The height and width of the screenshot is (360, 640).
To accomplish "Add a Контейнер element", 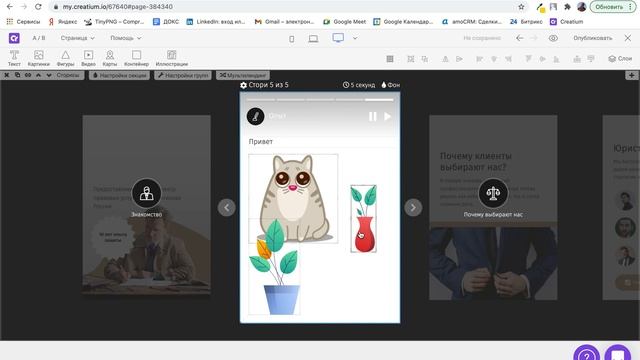I will (136, 58).
